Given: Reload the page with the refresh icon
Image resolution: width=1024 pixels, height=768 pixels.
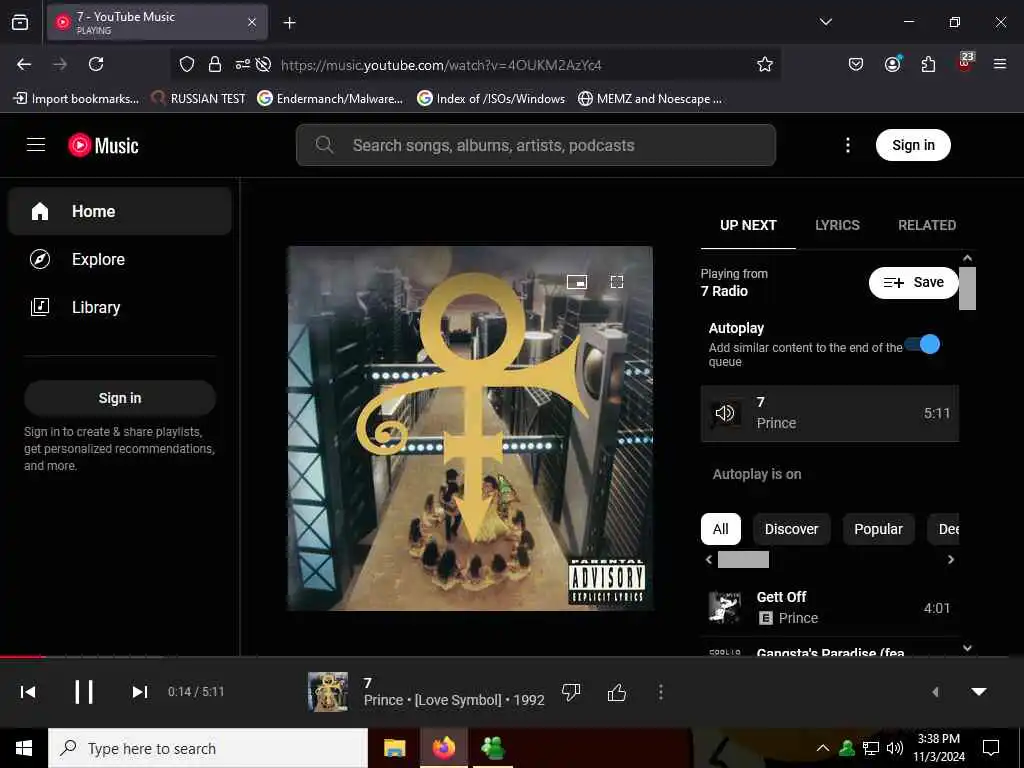Looking at the screenshot, I should click(96, 64).
